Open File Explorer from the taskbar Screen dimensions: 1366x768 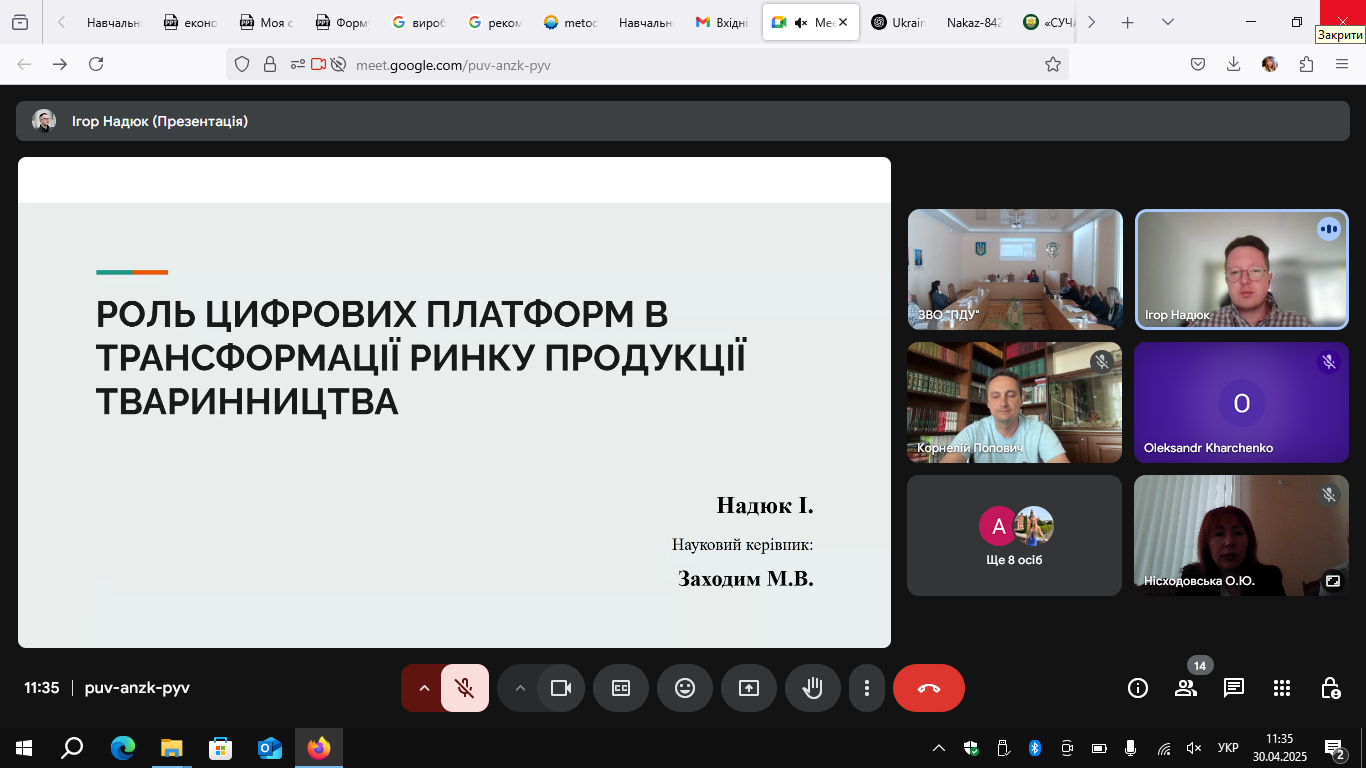[x=172, y=748]
